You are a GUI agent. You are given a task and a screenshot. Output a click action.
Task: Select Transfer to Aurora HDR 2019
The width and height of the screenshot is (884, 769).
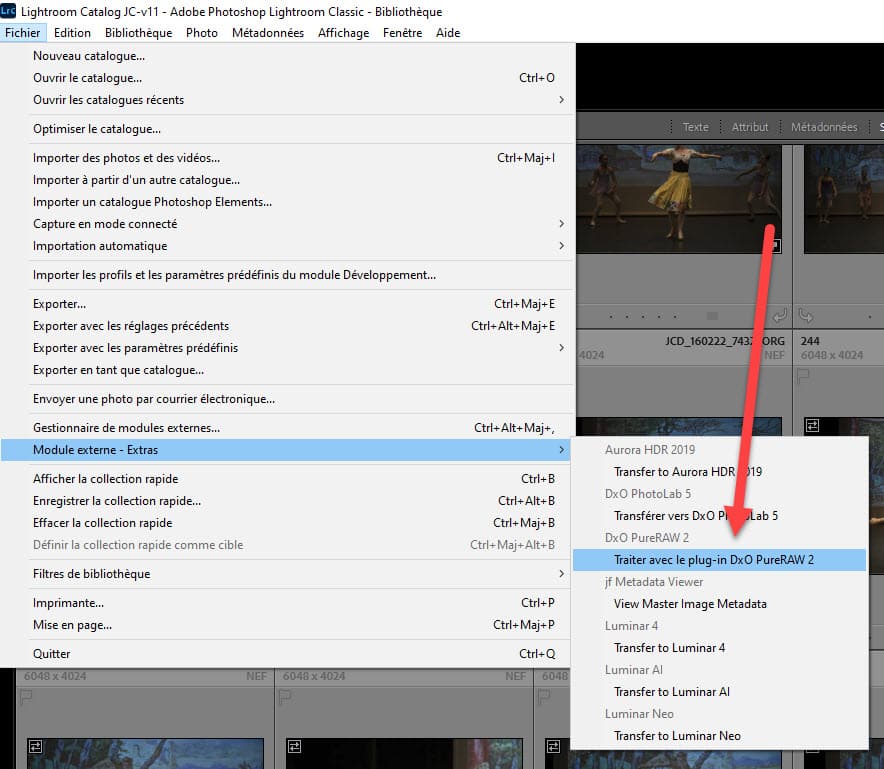719,472
